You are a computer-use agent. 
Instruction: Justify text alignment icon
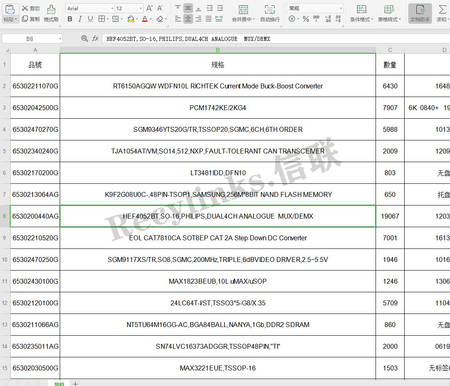(x=209, y=19)
